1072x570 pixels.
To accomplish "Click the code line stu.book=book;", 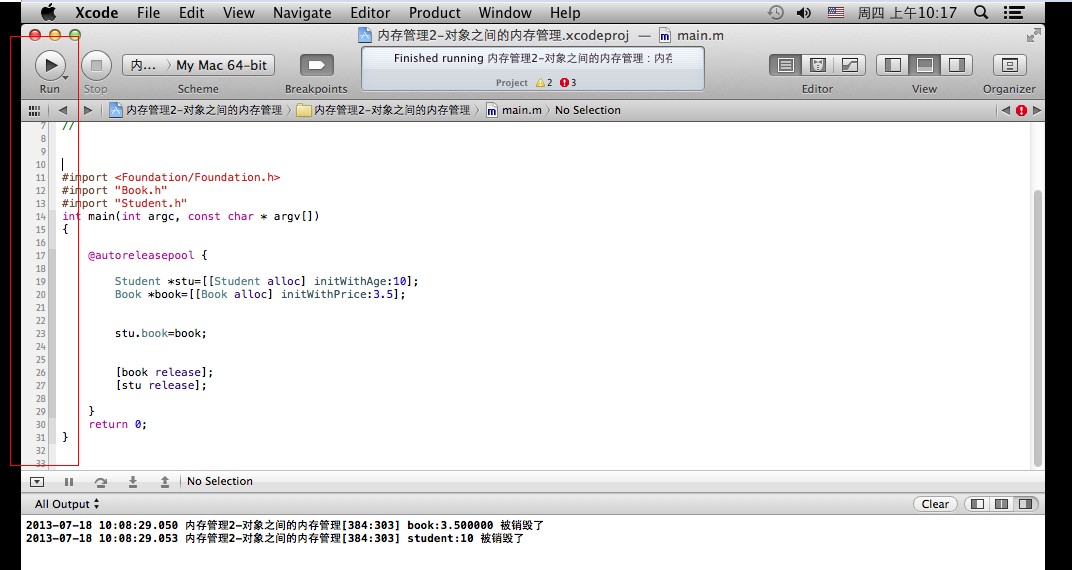I will click(x=161, y=334).
